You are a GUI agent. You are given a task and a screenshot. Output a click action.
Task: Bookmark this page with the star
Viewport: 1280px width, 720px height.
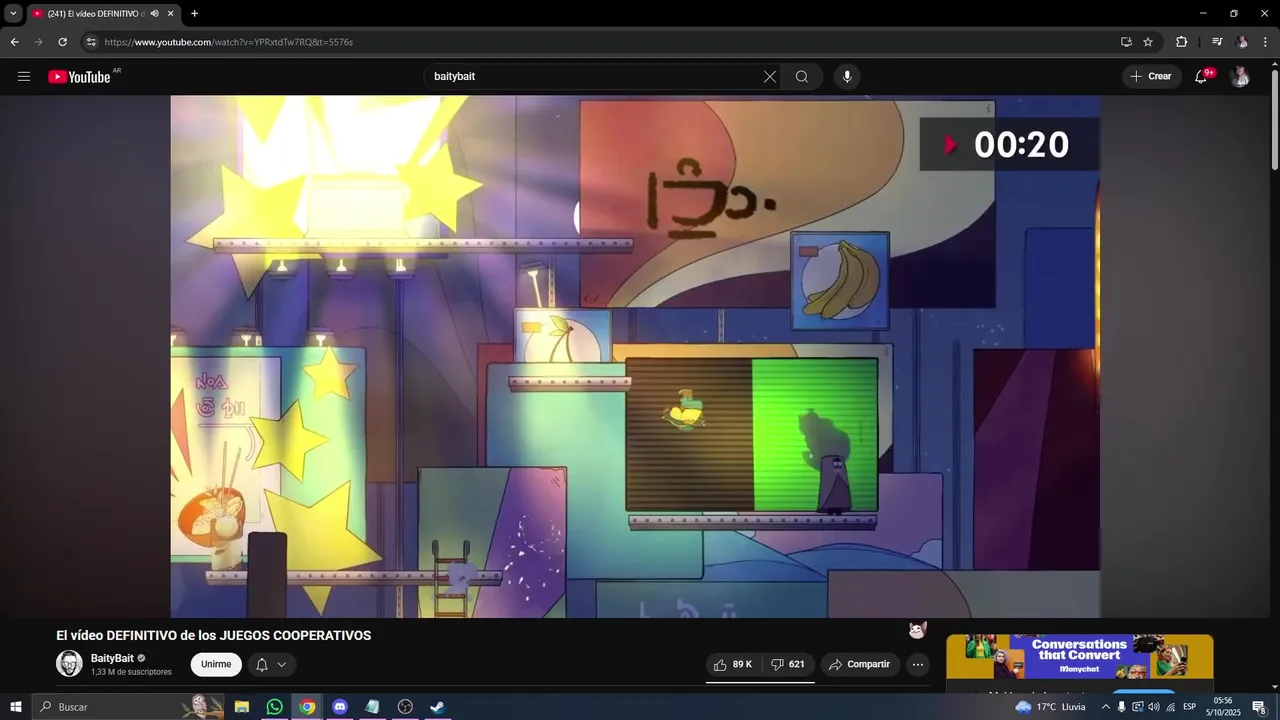1148,42
